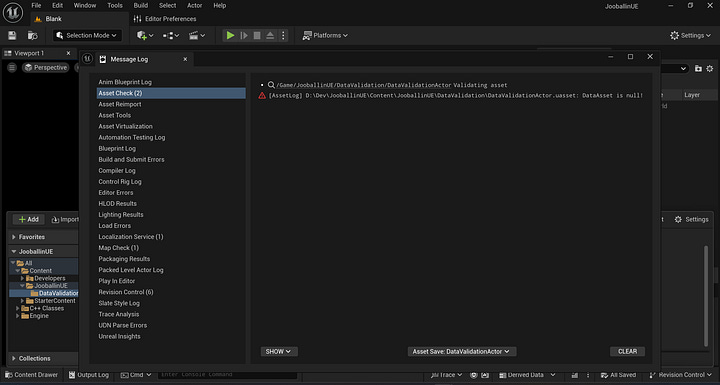Open the Cmd console type dropdown
The image size is (720, 385).
click(136, 375)
